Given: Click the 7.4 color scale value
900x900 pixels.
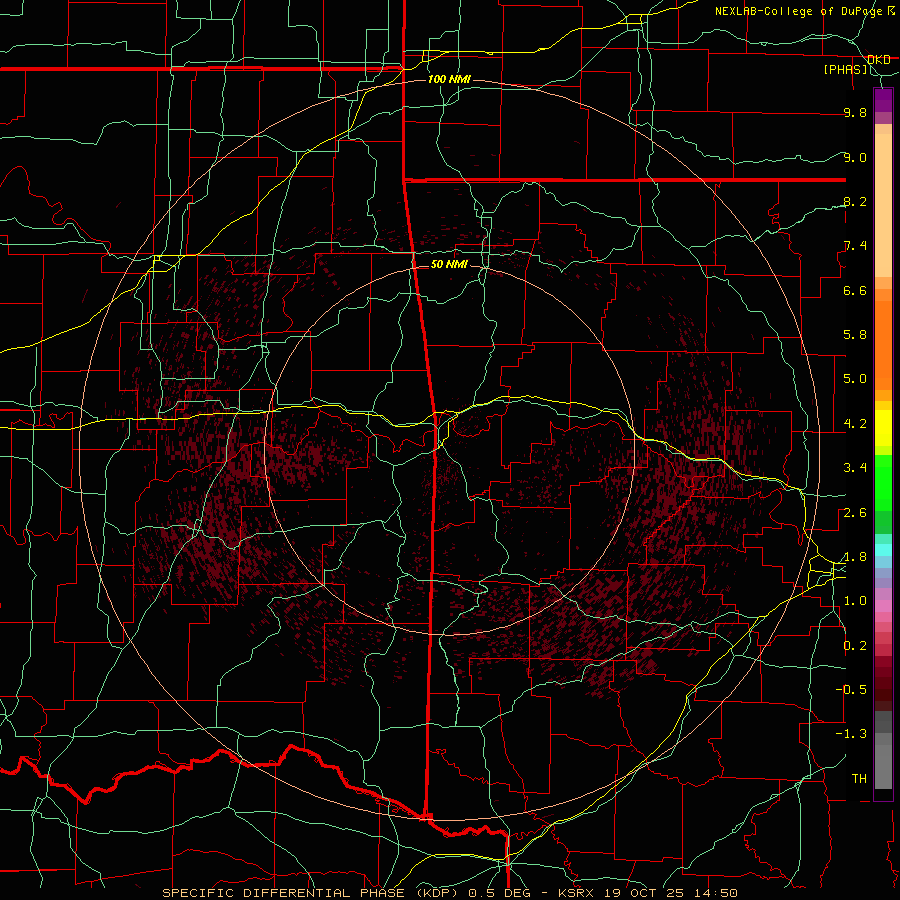Looking at the screenshot, I should click(855, 246).
